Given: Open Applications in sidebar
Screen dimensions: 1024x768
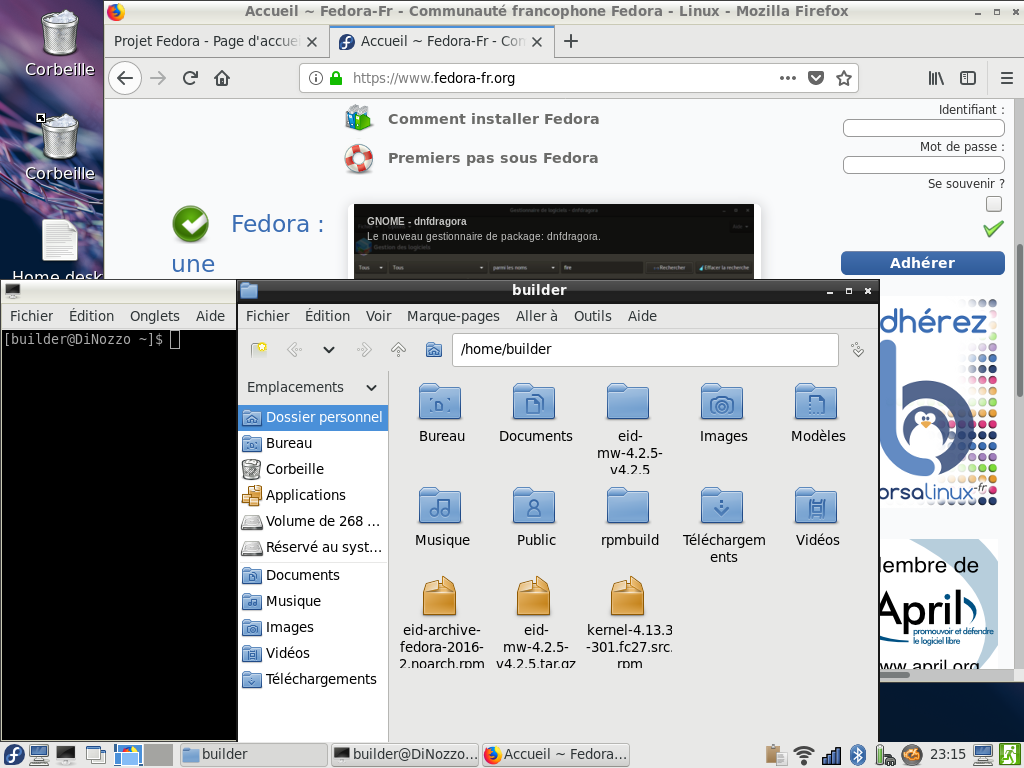Looking at the screenshot, I should (313, 495).
